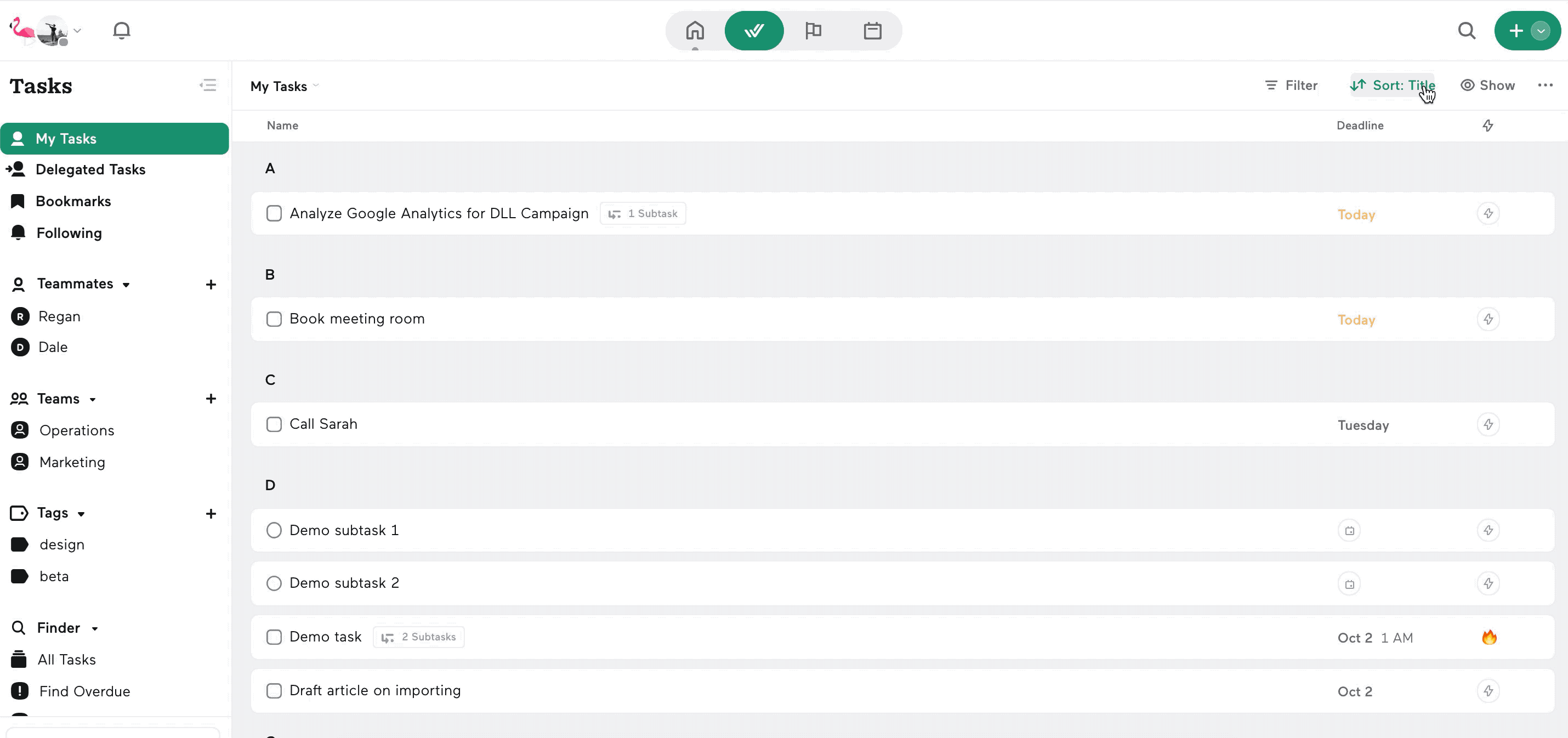Image resolution: width=1568 pixels, height=738 pixels.
Task: Complete Demo subtask 1
Action: click(x=274, y=530)
